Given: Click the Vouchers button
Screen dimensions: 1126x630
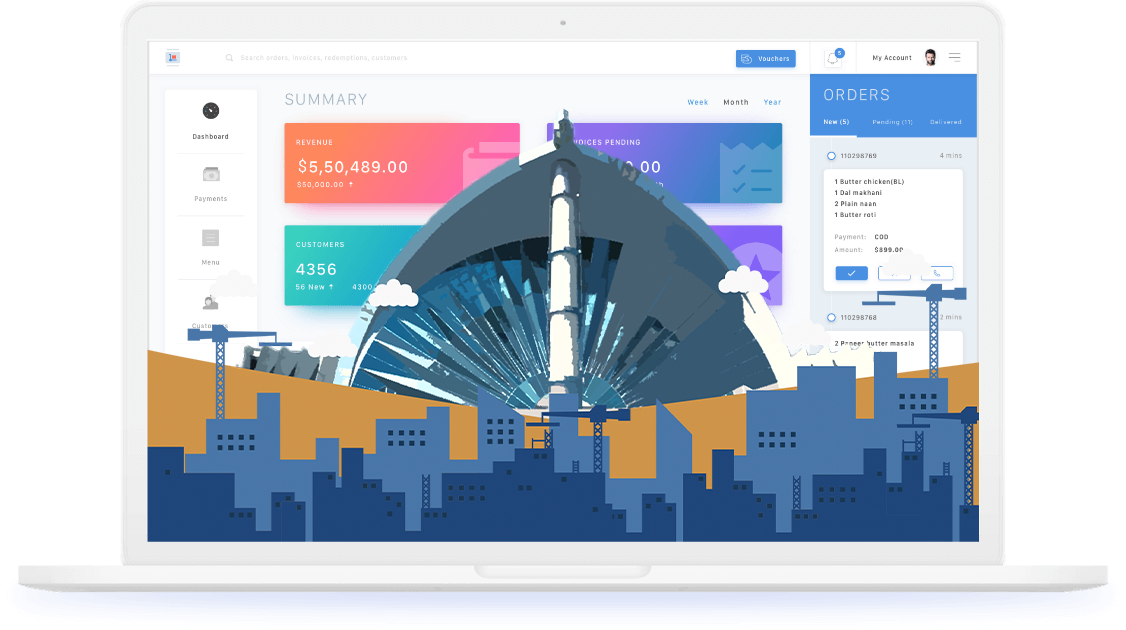Looking at the screenshot, I should [765, 59].
